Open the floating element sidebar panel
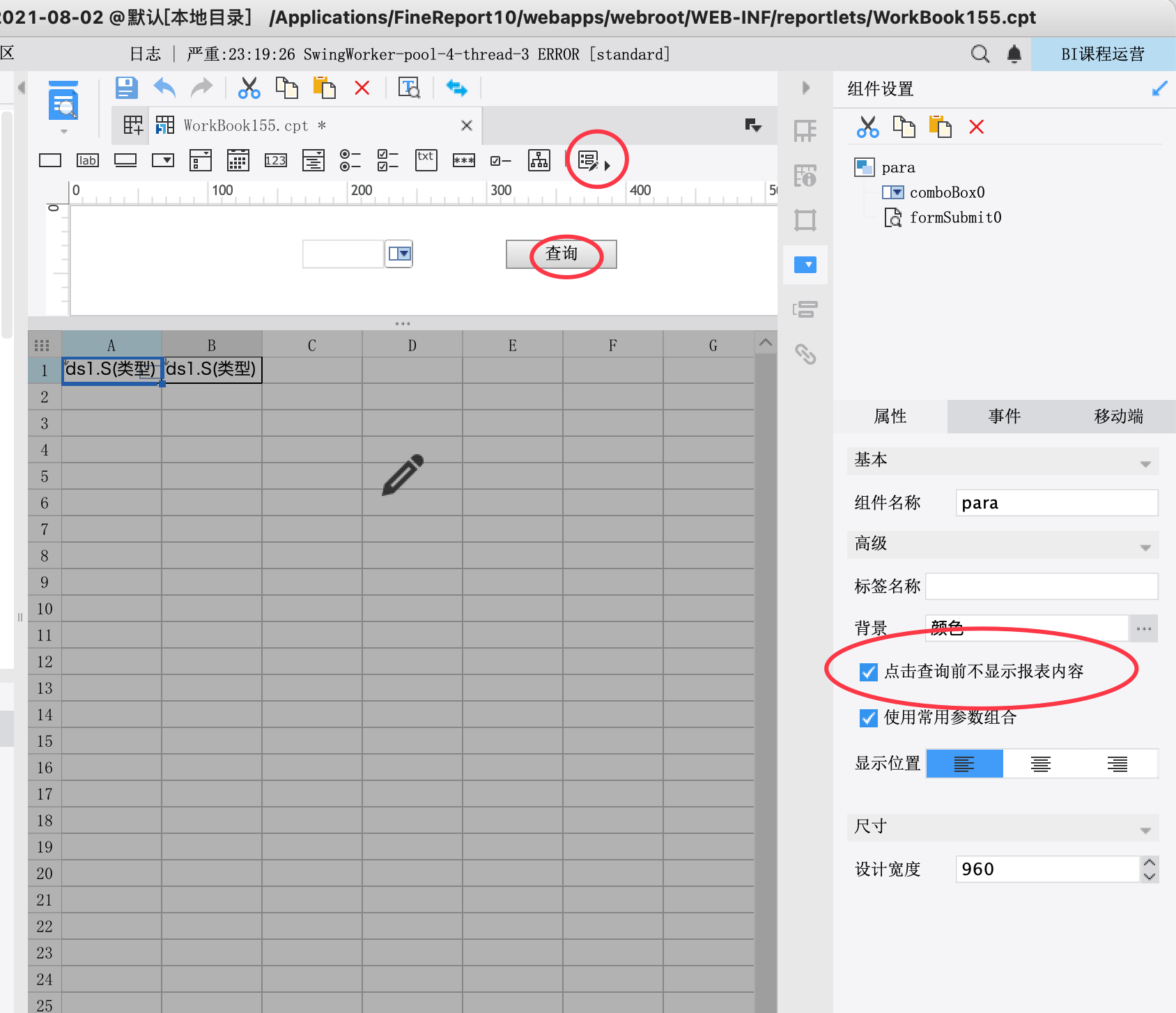1176x1013 pixels. pos(805,220)
